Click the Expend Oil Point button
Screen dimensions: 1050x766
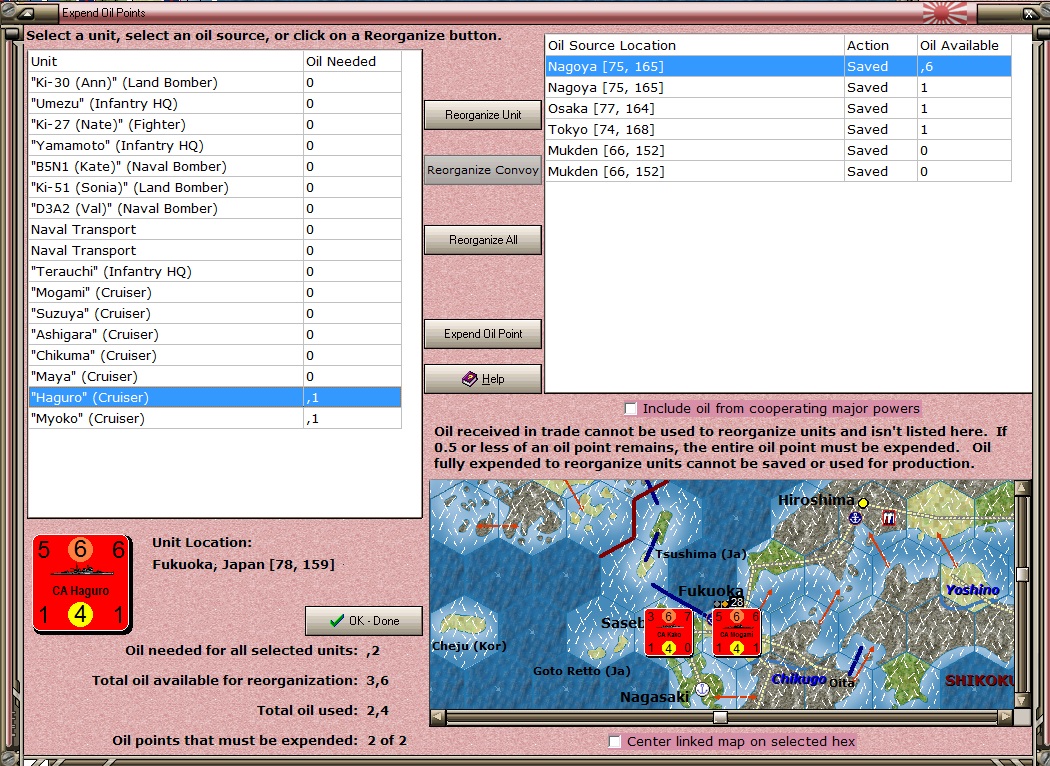[483, 333]
